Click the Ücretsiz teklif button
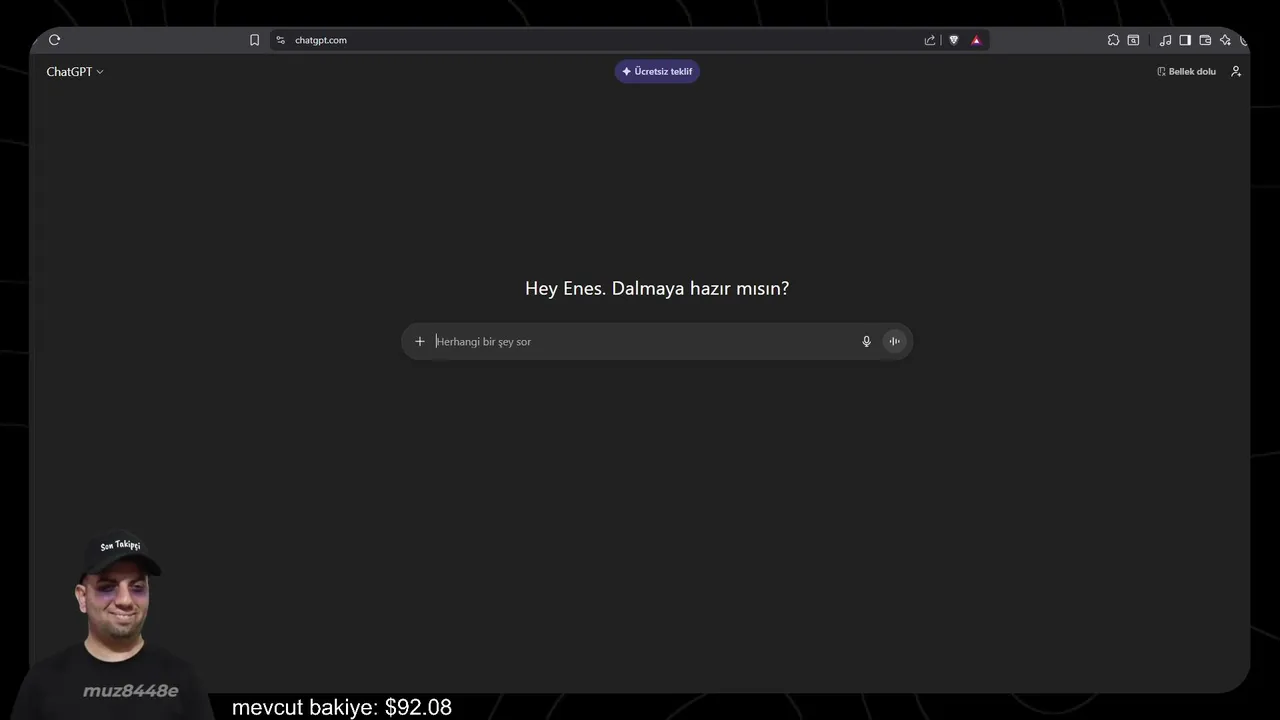This screenshot has width=1280, height=720. click(x=657, y=72)
